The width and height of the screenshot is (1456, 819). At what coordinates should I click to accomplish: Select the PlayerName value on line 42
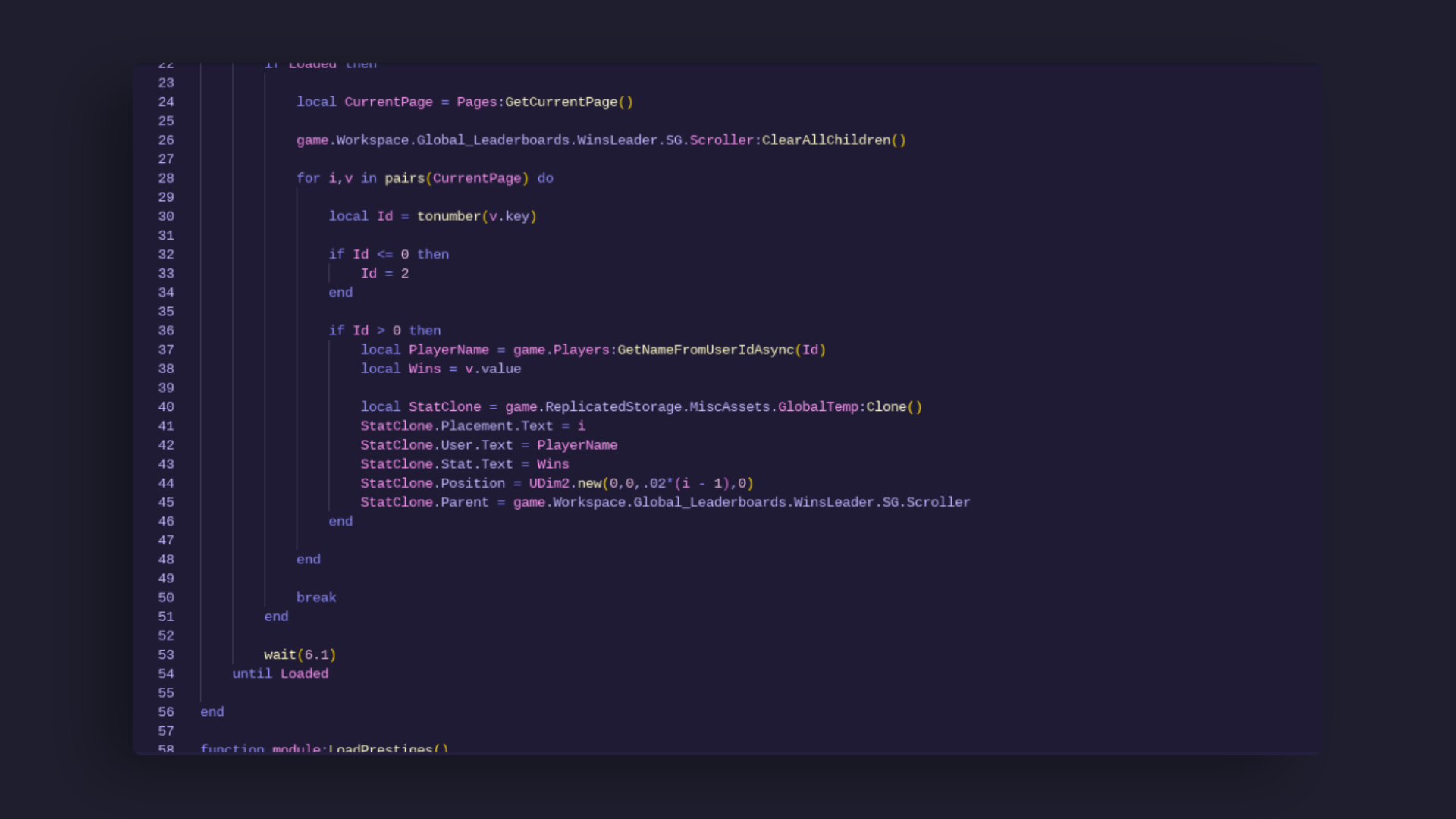pos(577,444)
